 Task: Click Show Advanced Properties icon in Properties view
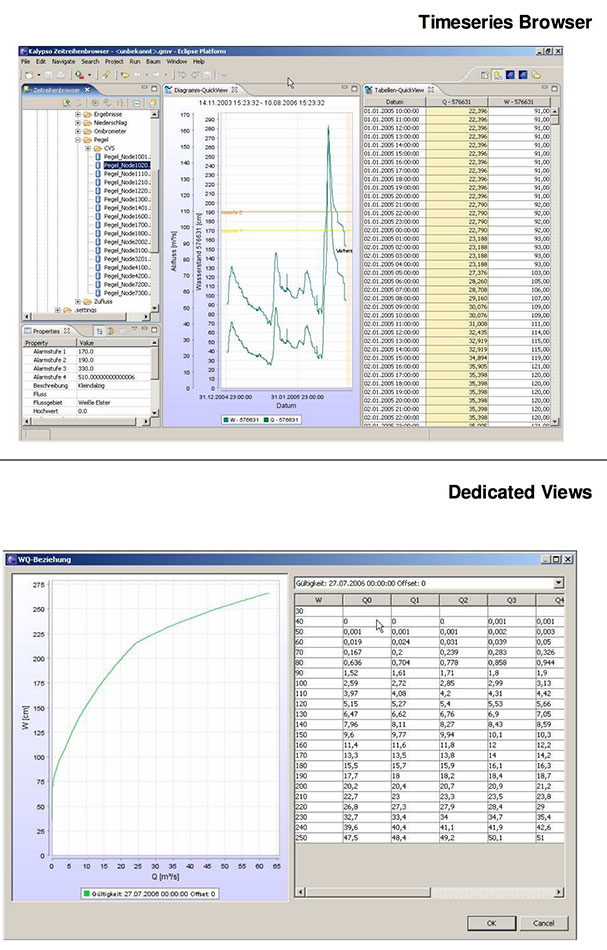111,331
